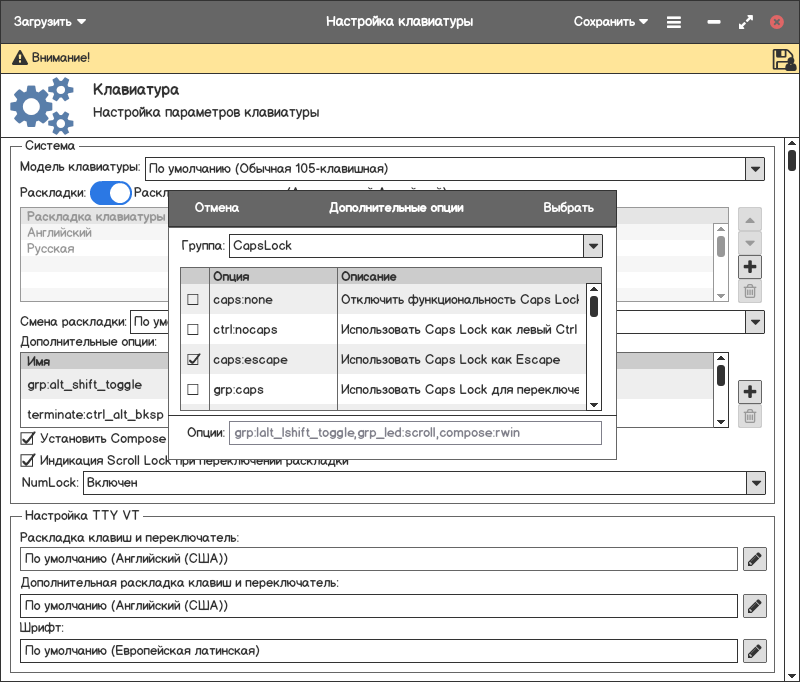
Task: Enable the caps:none option checkbox
Action: coord(193,300)
